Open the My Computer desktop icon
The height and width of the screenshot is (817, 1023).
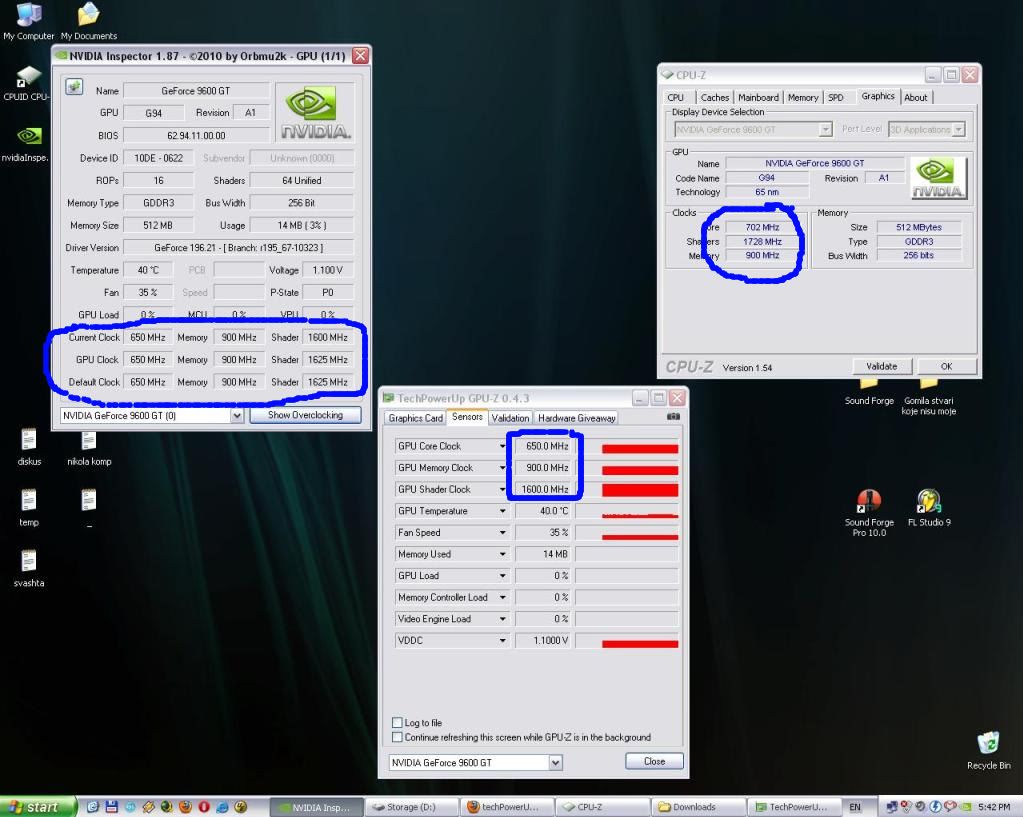(x=28, y=21)
